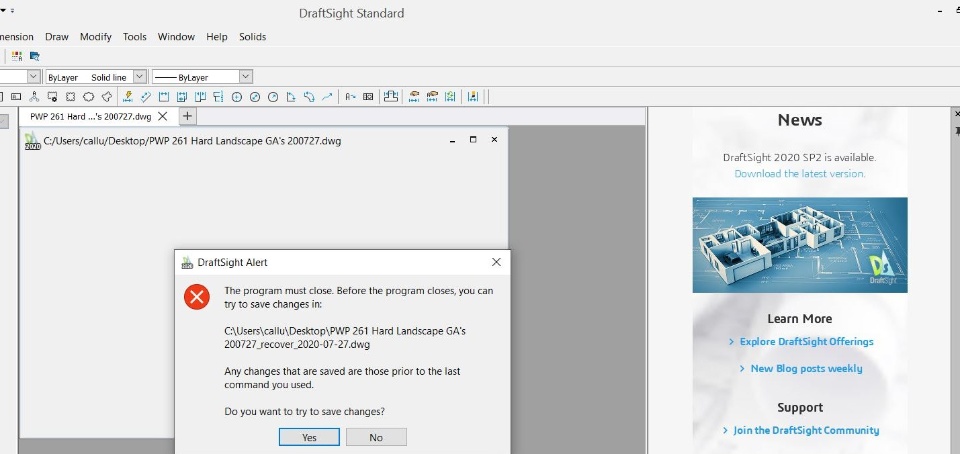Expand the partially visible leftmost dropdown arrow
This screenshot has height=454, width=960.
[33, 77]
